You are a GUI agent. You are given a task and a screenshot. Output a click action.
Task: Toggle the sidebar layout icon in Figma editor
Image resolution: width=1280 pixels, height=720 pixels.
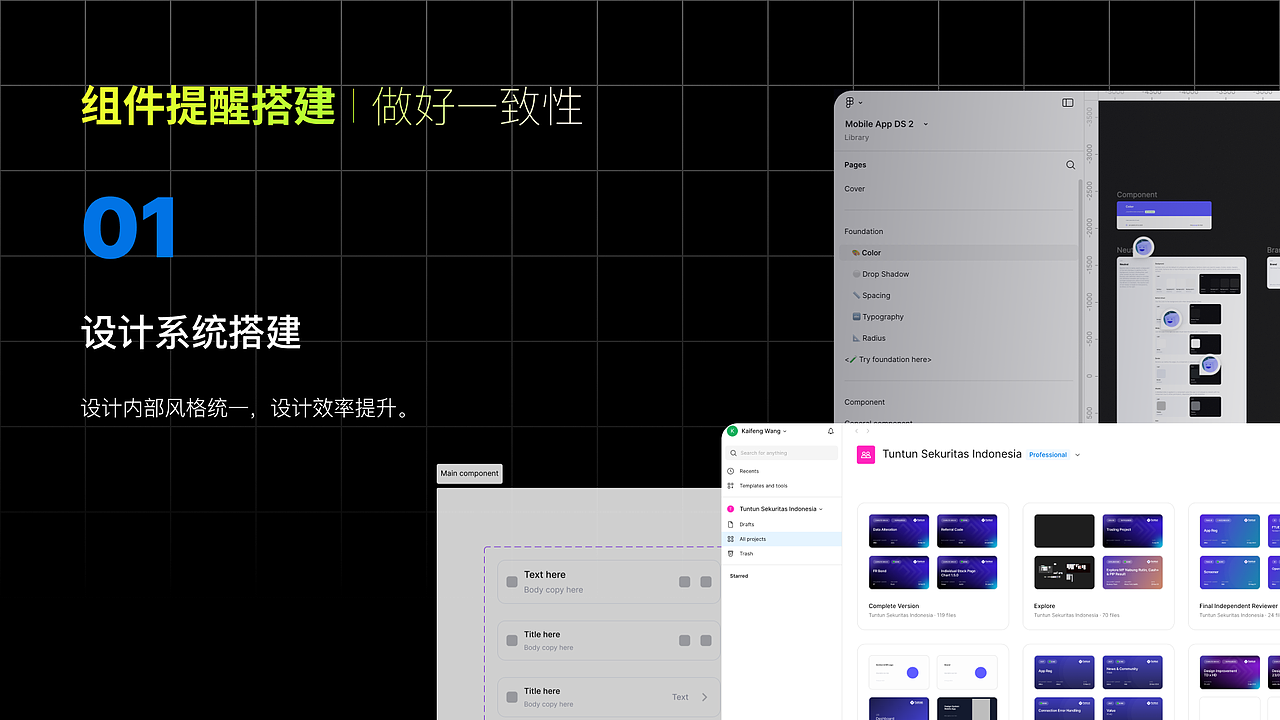pos(1068,102)
